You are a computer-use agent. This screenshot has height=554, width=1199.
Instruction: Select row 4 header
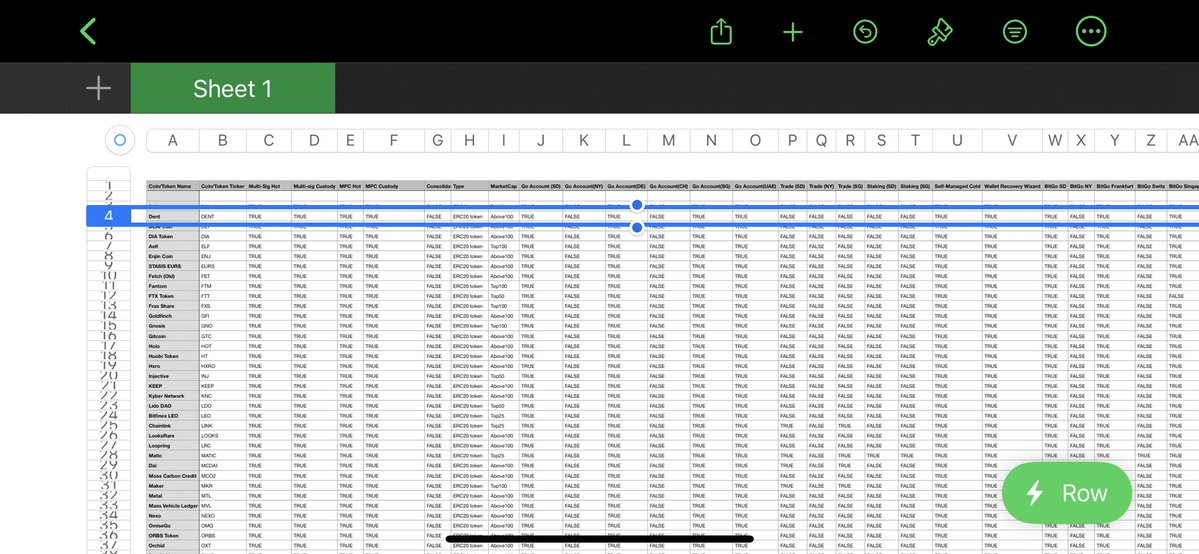(109, 216)
